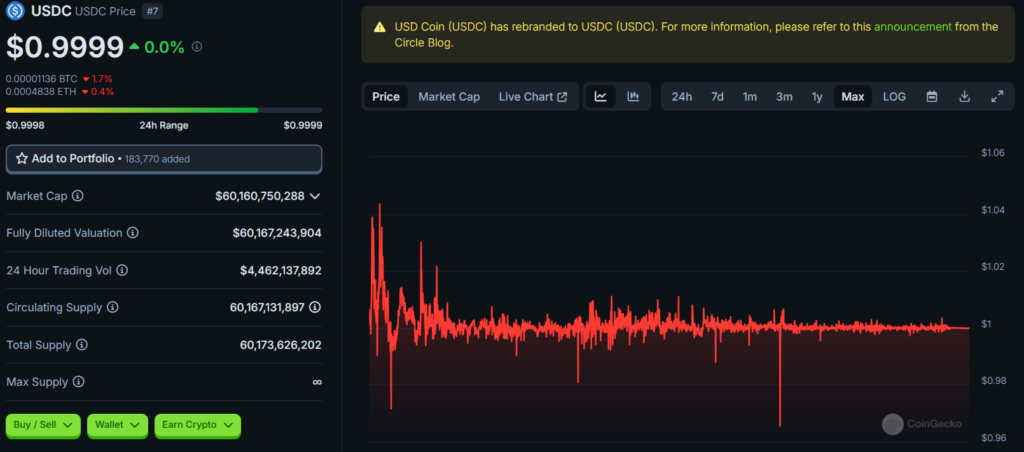Image resolution: width=1024 pixels, height=452 pixels.
Task: Open the Earn Crypto dropdown
Action: point(197,425)
